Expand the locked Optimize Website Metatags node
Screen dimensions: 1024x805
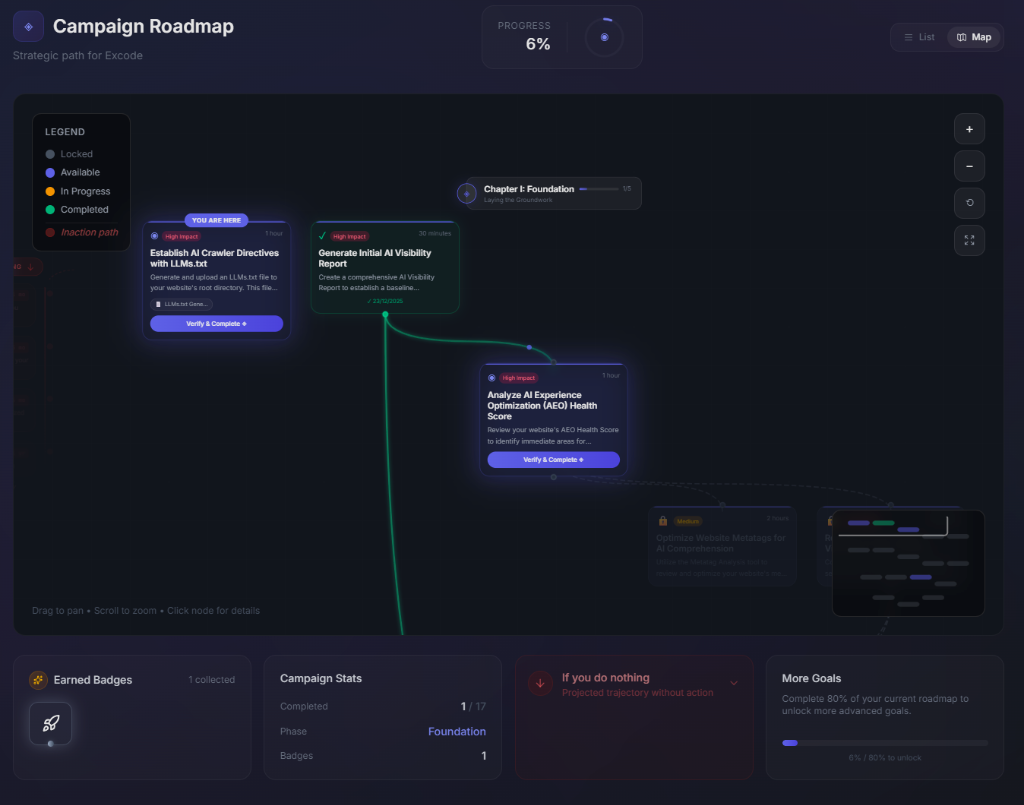722,545
